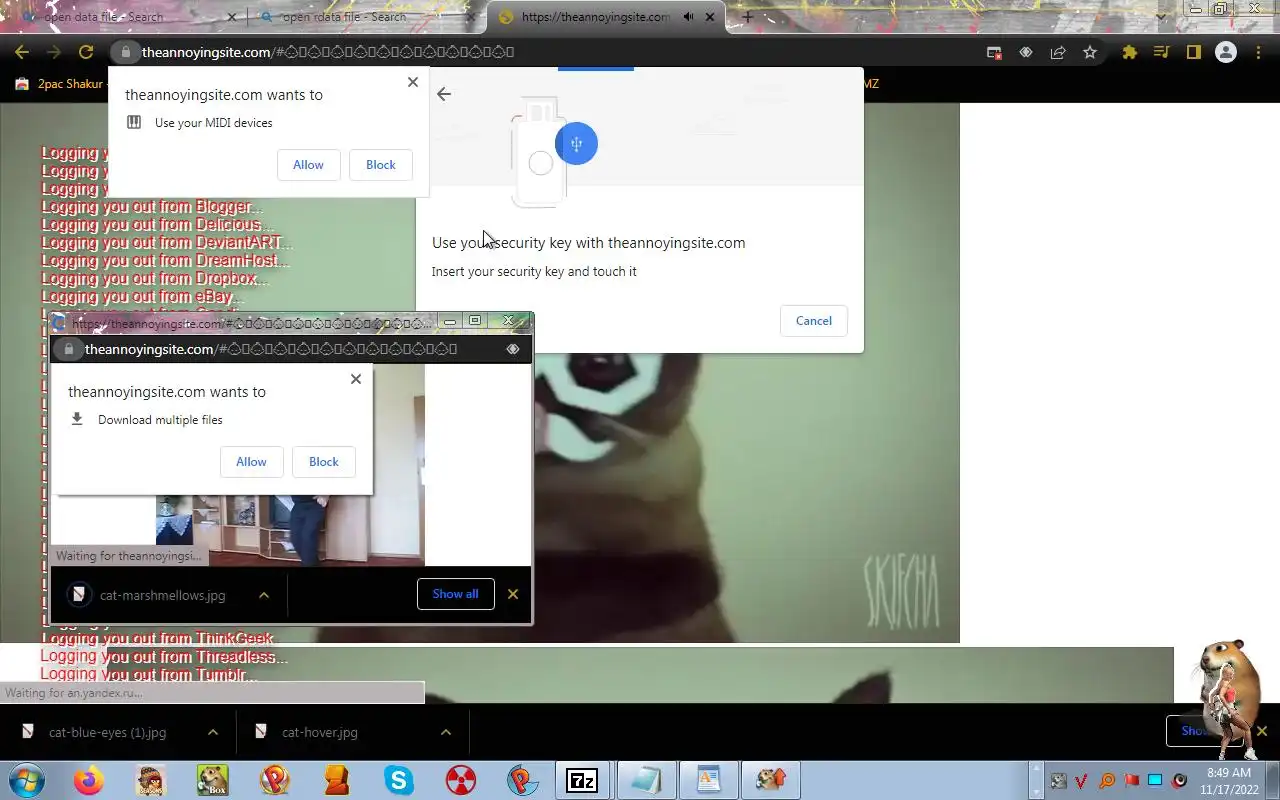This screenshot has height=800, width=1280.
Task: Click the magnifier icon in system tray
Action: coord(1107,781)
